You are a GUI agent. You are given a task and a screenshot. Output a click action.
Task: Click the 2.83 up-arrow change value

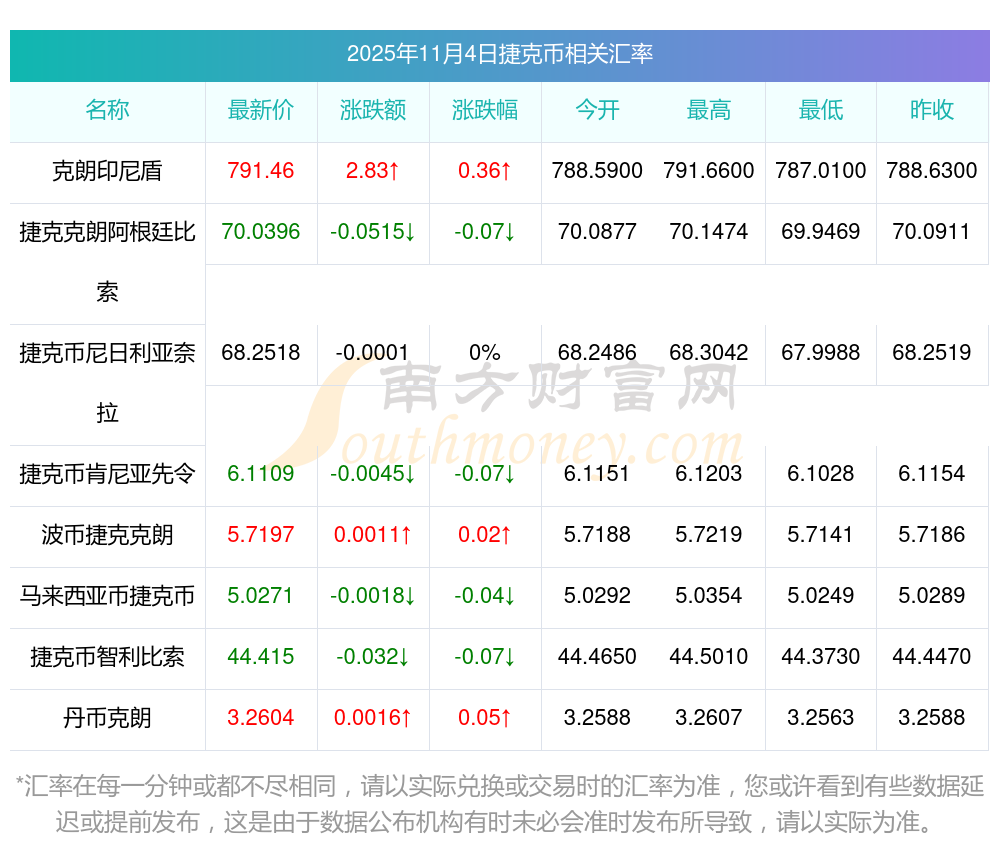tap(373, 171)
